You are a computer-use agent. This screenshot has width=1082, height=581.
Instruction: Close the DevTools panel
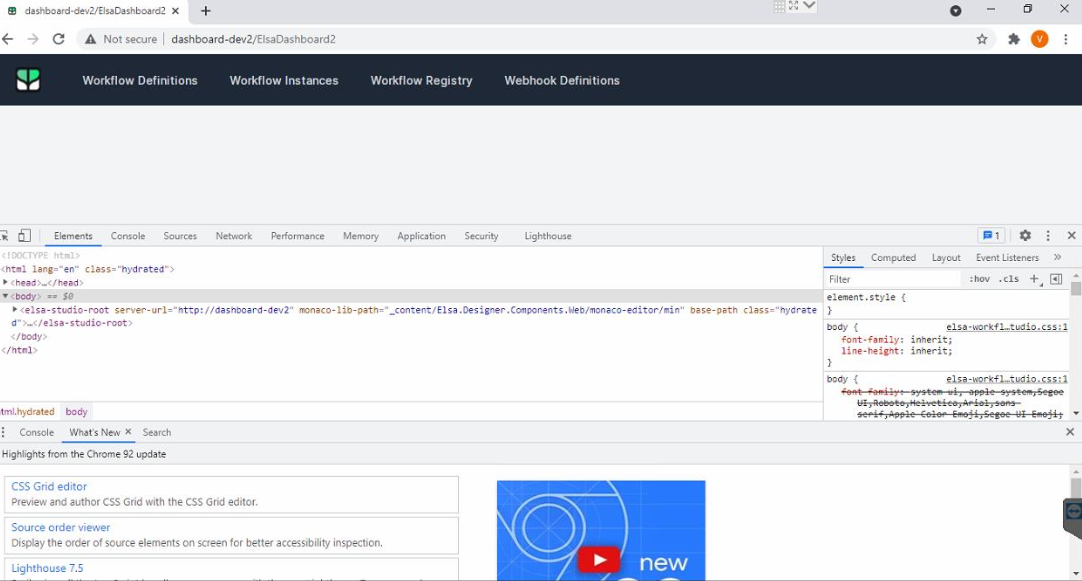[x=1072, y=236]
